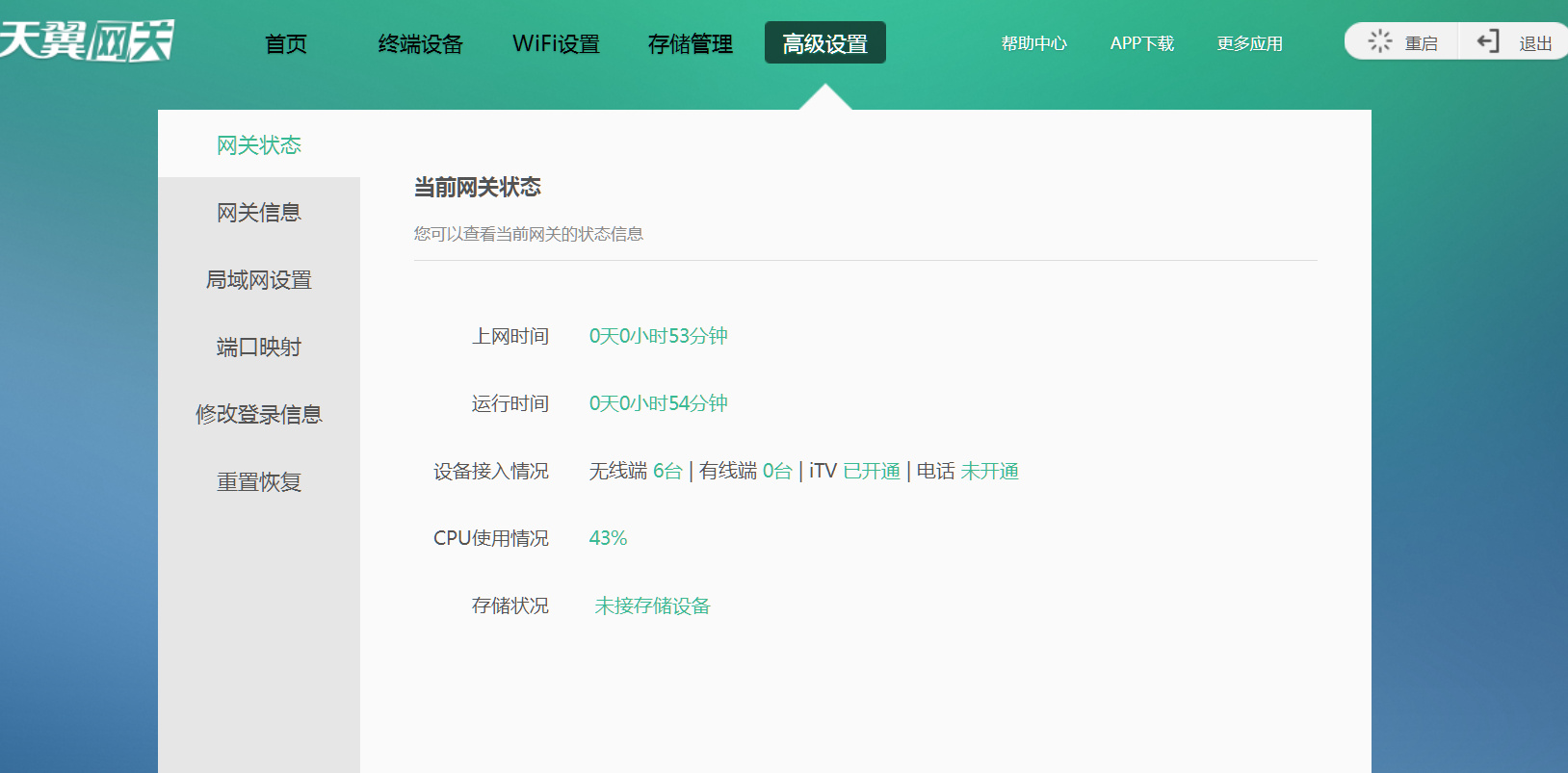Click the APP下载 link
Image resolution: width=1568 pixels, height=773 pixels.
[x=1141, y=44]
